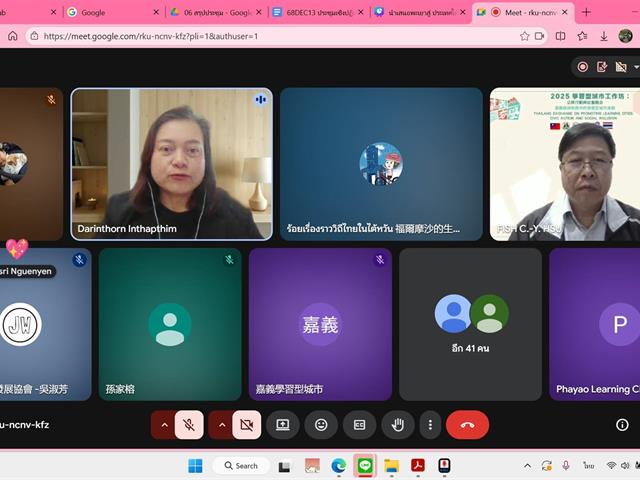This screenshot has height=480, width=640.
Task: Expand audio settings arrow beside microphone
Action: pos(164,425)
